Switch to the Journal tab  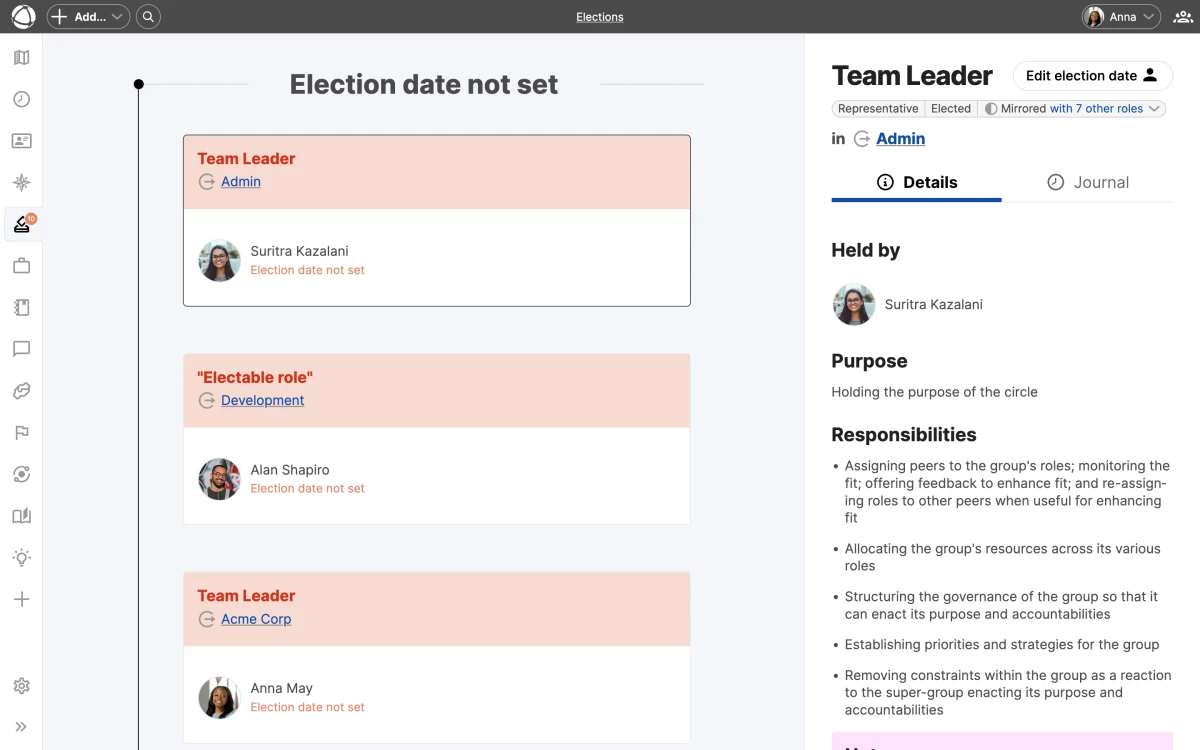[1090, 182]
